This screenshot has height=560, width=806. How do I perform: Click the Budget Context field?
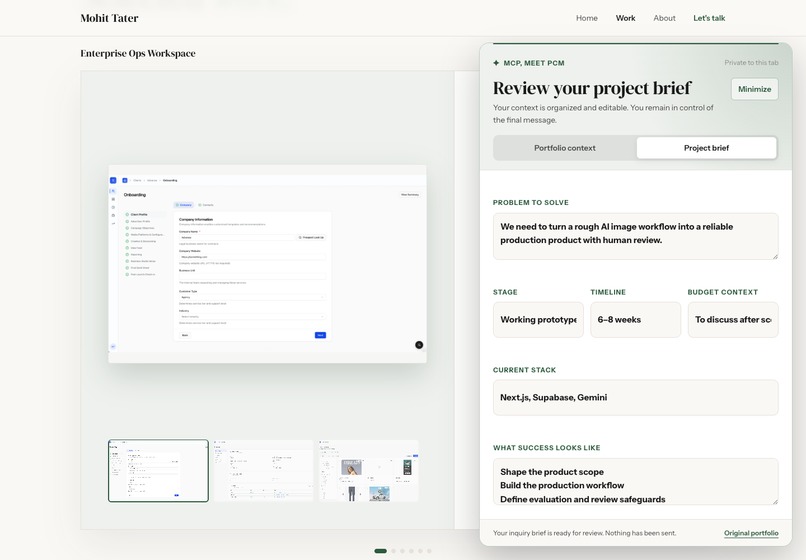pyautogui.click(x=733, y=319)
